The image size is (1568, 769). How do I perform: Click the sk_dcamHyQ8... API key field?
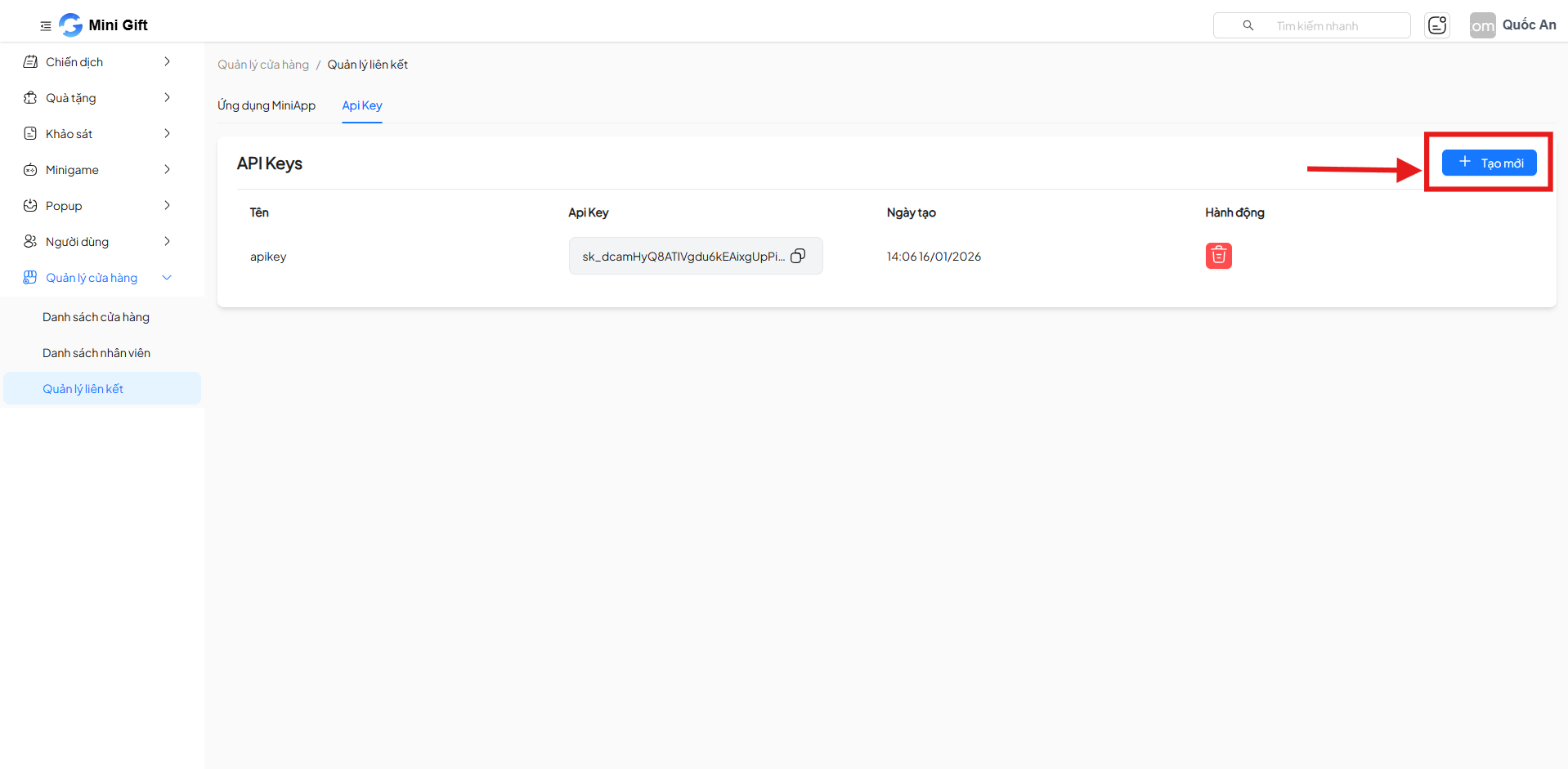tap(696, 256)
